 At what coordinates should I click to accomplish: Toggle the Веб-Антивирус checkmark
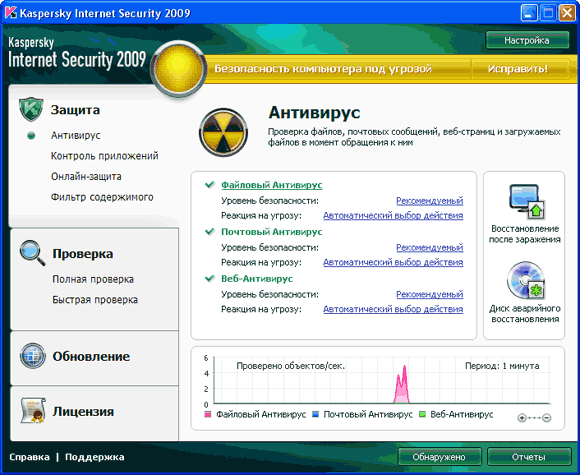click(210, 278)
